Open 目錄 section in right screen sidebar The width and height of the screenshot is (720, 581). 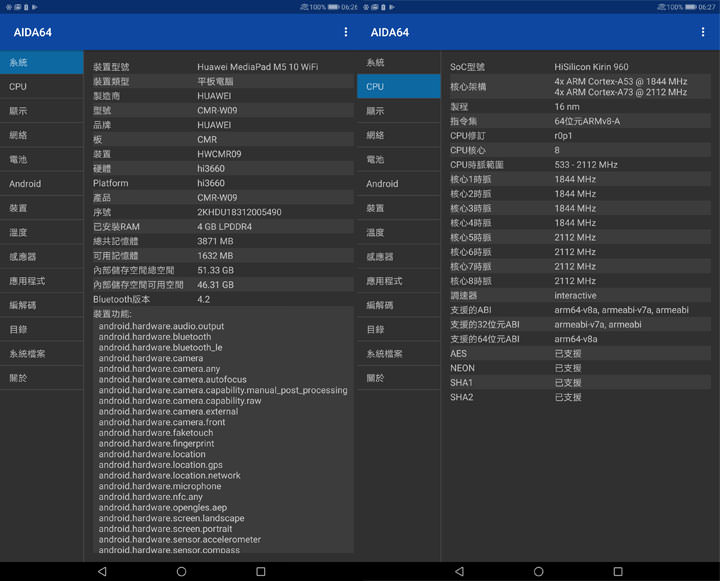coord(399,329)
